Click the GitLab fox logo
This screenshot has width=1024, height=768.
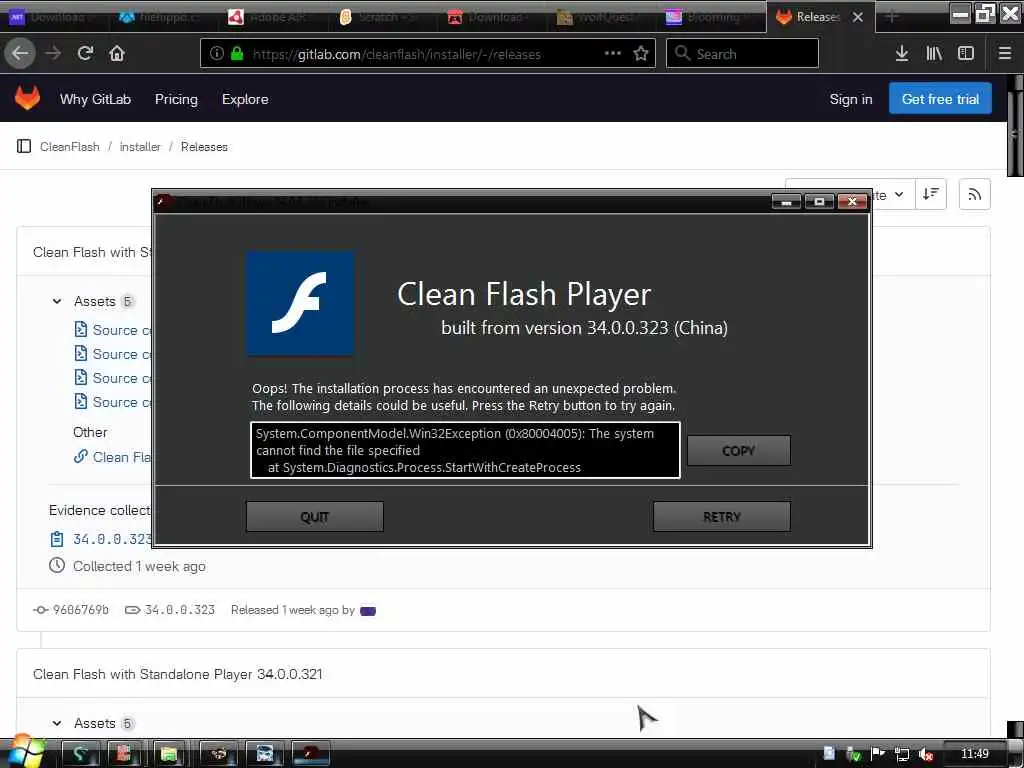[x=27, y=99]
